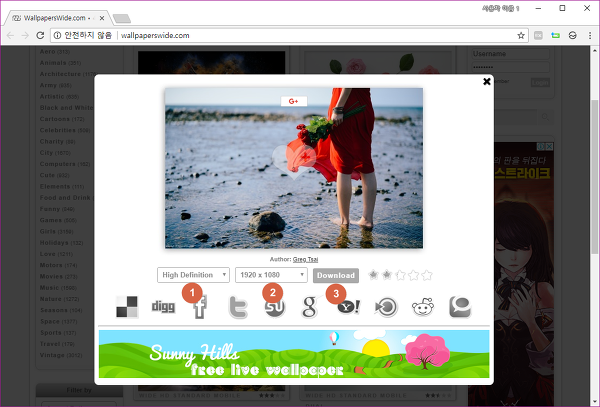Close the WallpapersWide.com tab

point(102,18)
